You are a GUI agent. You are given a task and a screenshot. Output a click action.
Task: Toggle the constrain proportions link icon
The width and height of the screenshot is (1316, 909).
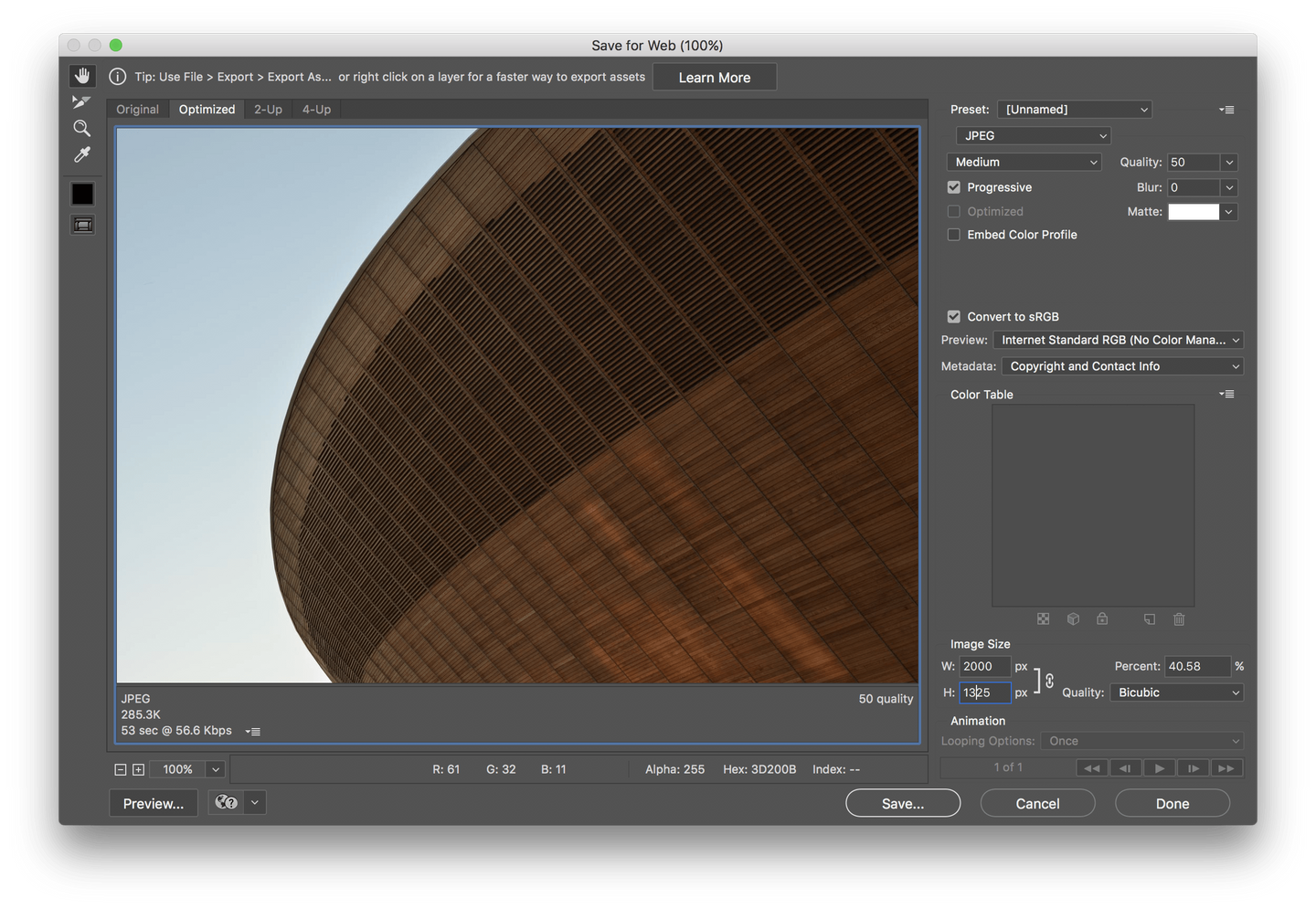coord(1049,681)
